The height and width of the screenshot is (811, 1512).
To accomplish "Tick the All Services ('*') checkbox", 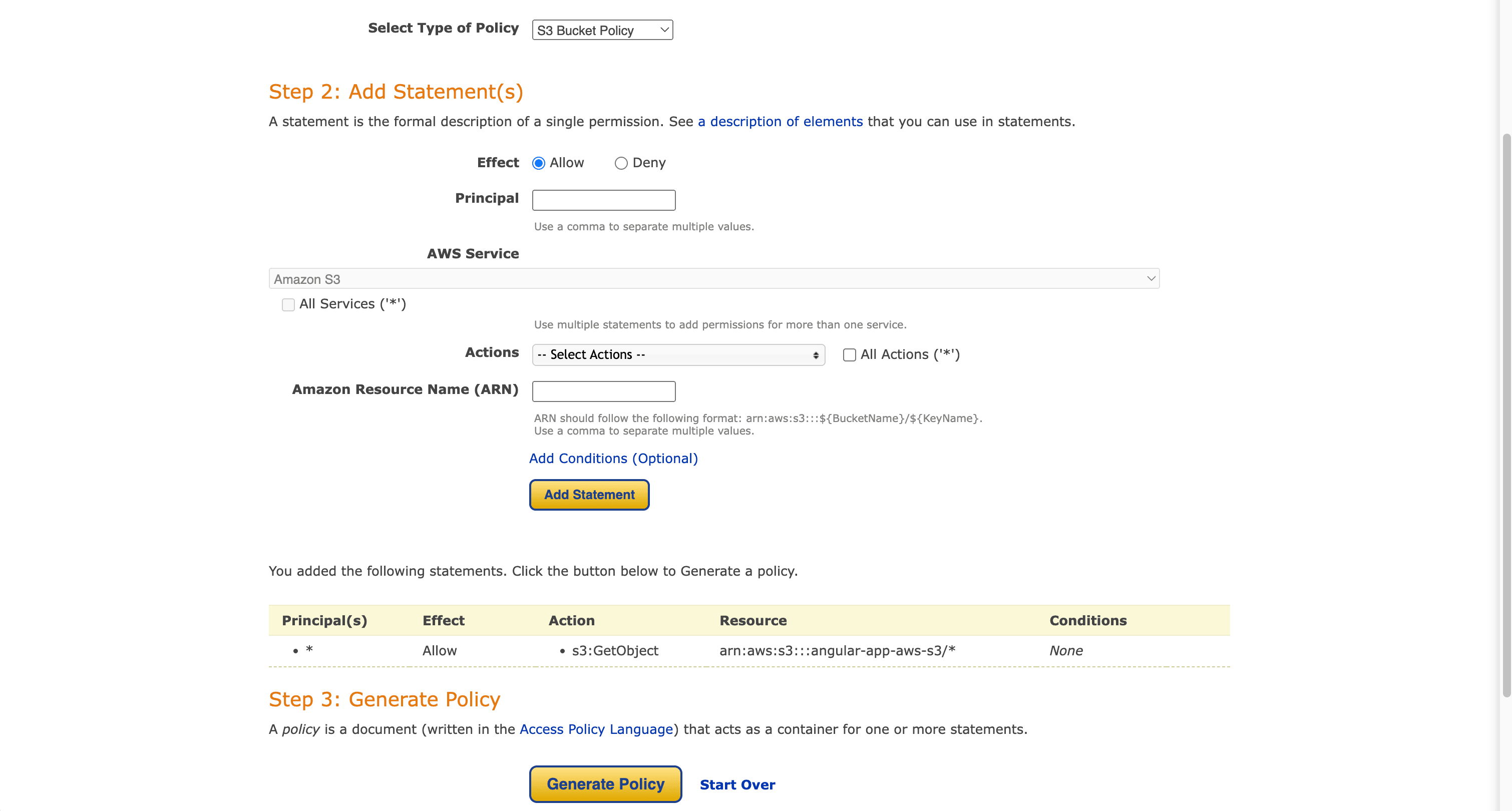I will 288,304.
